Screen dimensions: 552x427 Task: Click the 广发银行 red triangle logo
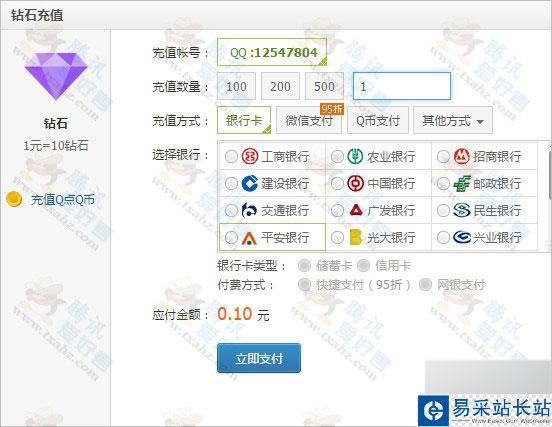356,210
